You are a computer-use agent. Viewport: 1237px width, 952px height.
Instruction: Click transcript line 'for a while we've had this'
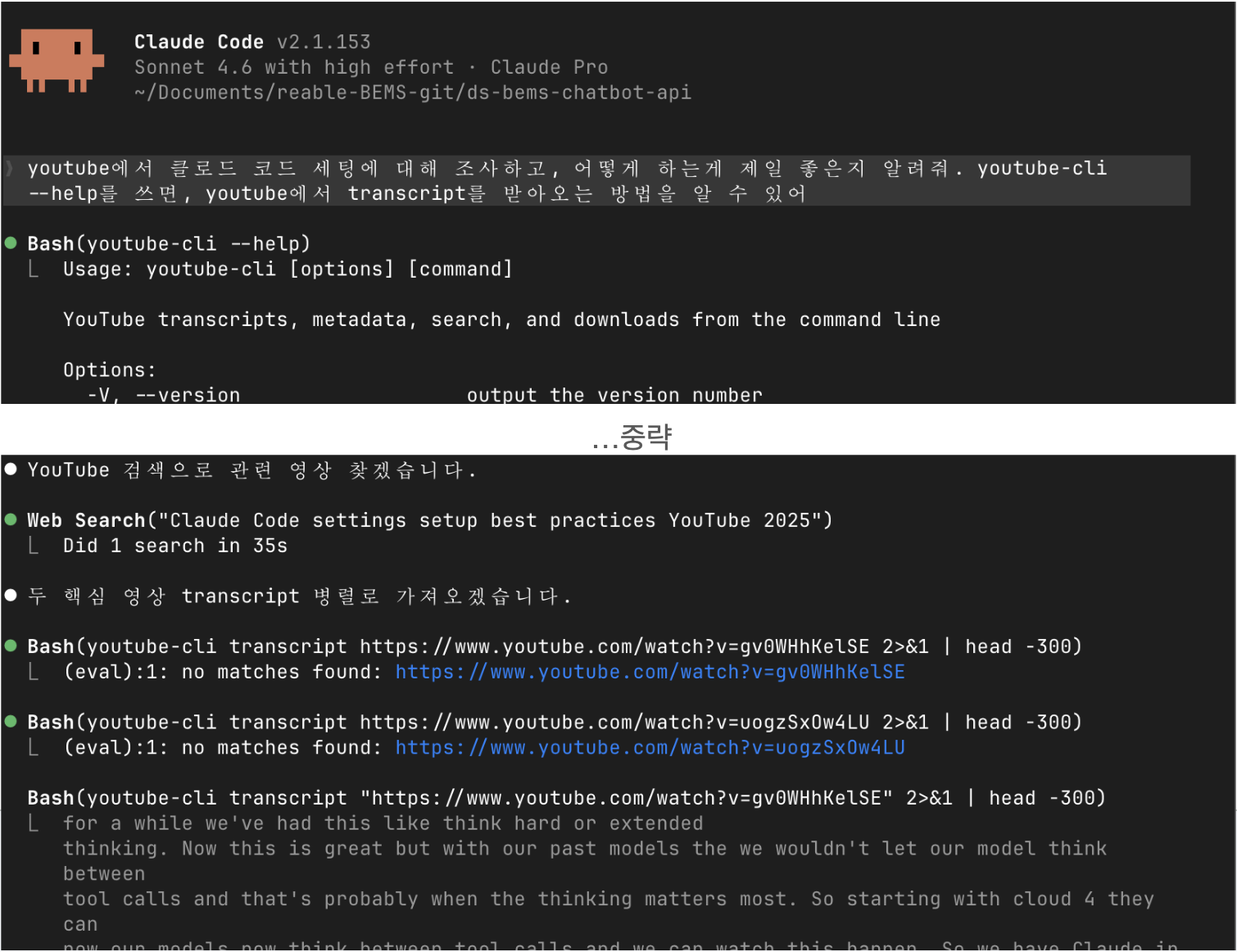(x=383, y=823)
